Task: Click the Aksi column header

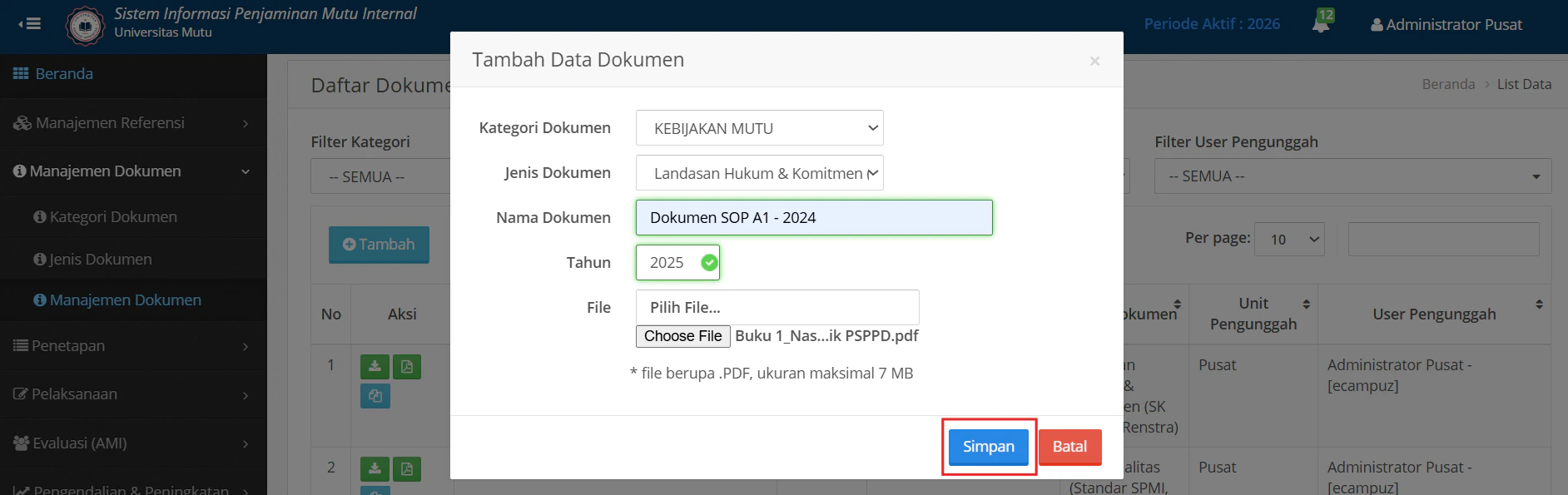Action: coord(402,314)
